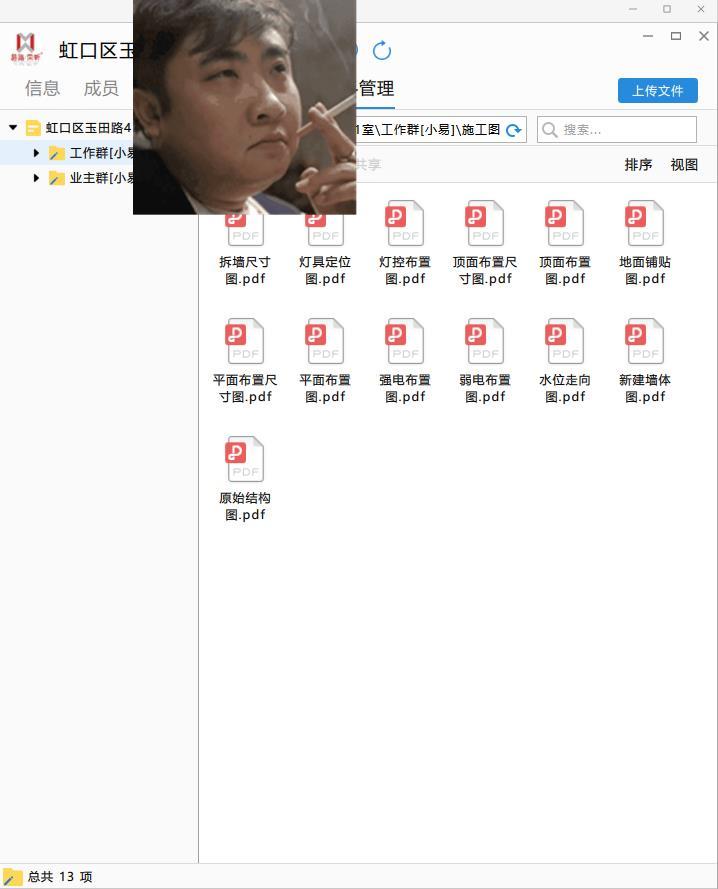Collapse the 虹口区玉田路 root tree node
The width and height of the screenshot is (718, 889).
[13, 128]
